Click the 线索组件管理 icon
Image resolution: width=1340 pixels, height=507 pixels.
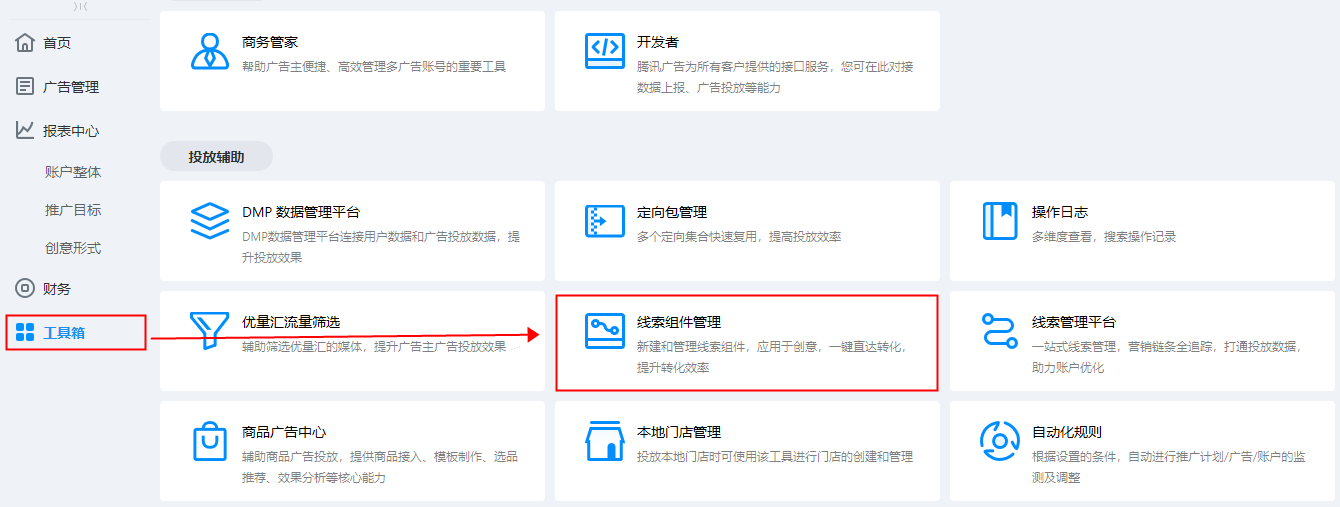tap(604, 331)
